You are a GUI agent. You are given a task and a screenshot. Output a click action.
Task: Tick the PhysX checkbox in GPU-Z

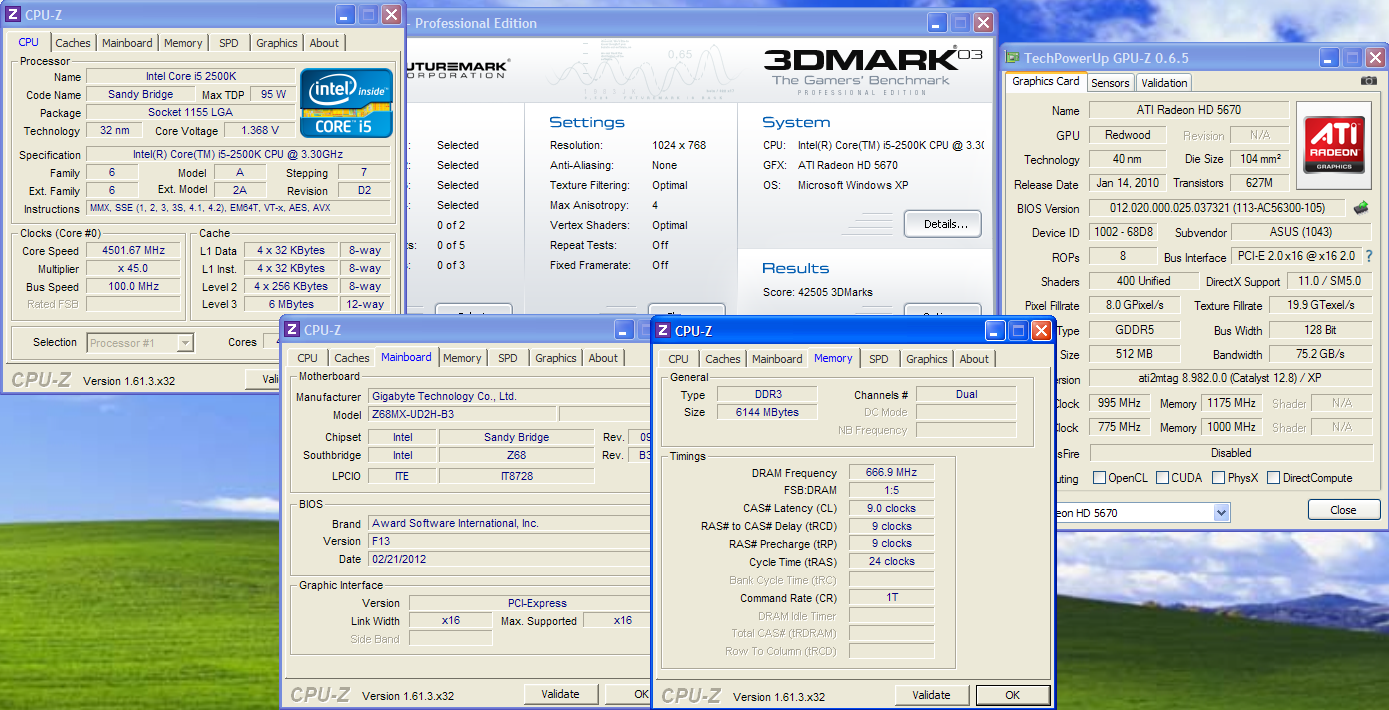pyautogui.click(x=1219, y=478)
